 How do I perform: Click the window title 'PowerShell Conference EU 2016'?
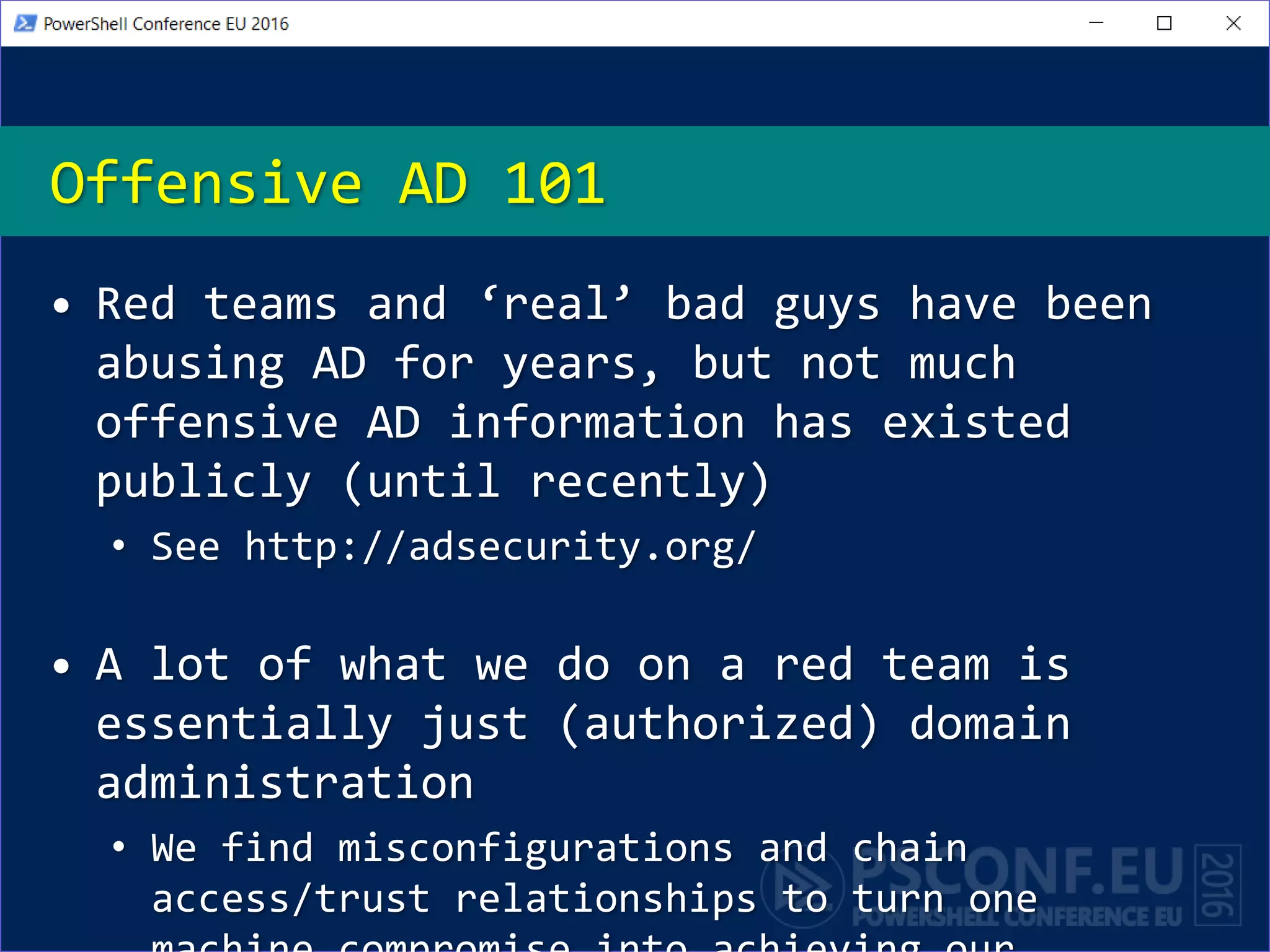click(x=166, y=24)
